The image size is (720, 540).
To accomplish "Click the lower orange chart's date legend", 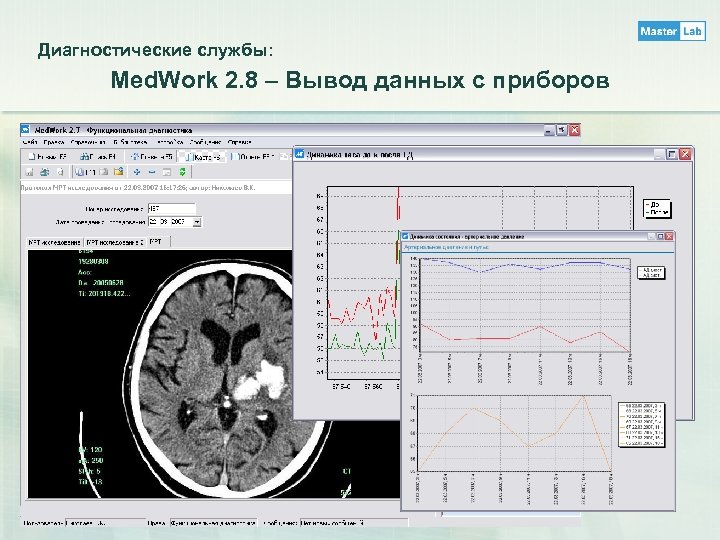I will coord(641,425).
